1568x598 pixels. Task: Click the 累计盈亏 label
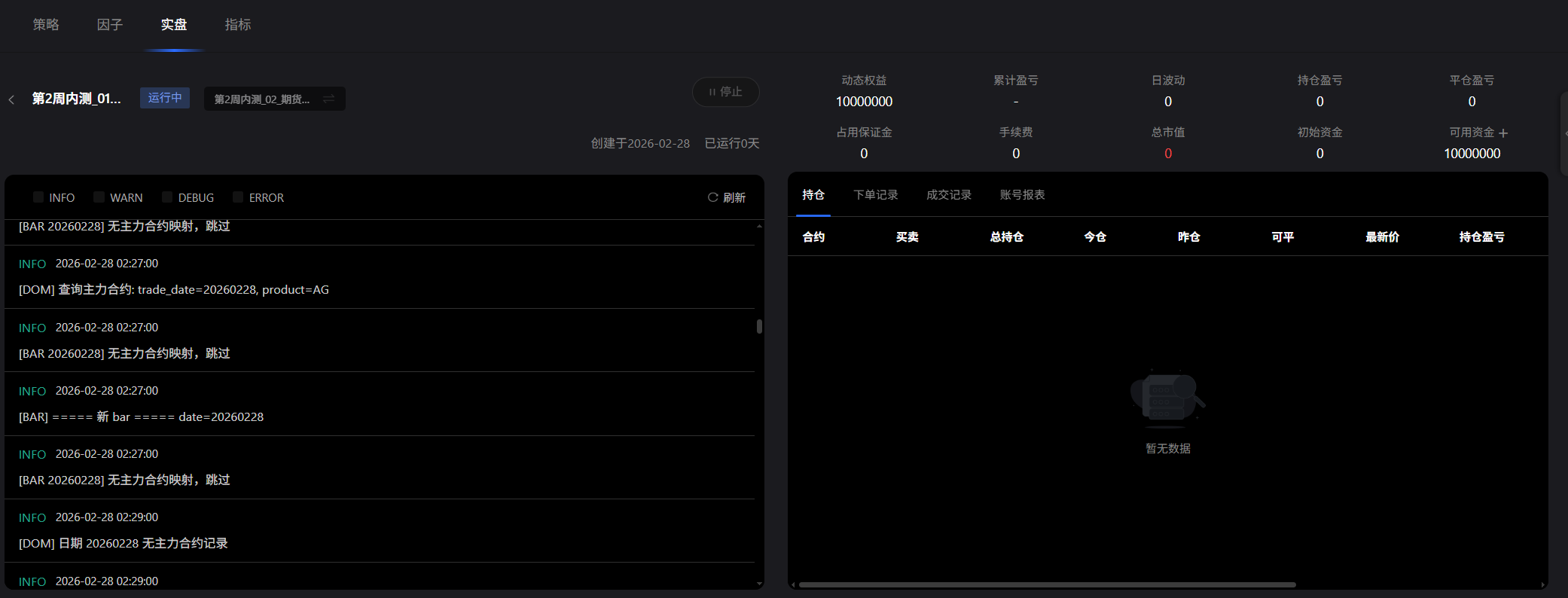(1016, 81)
